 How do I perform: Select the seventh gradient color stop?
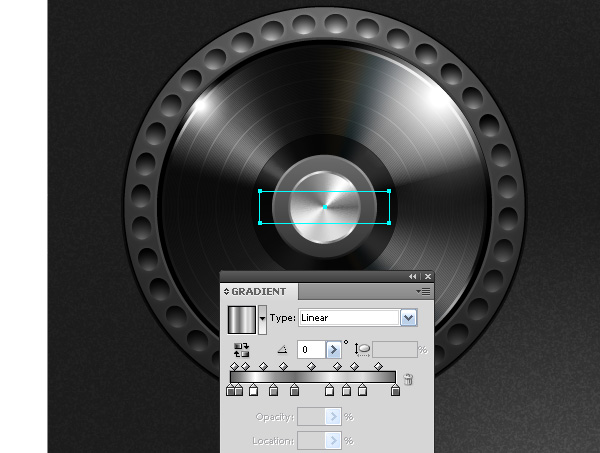click(x=346, y=391)
